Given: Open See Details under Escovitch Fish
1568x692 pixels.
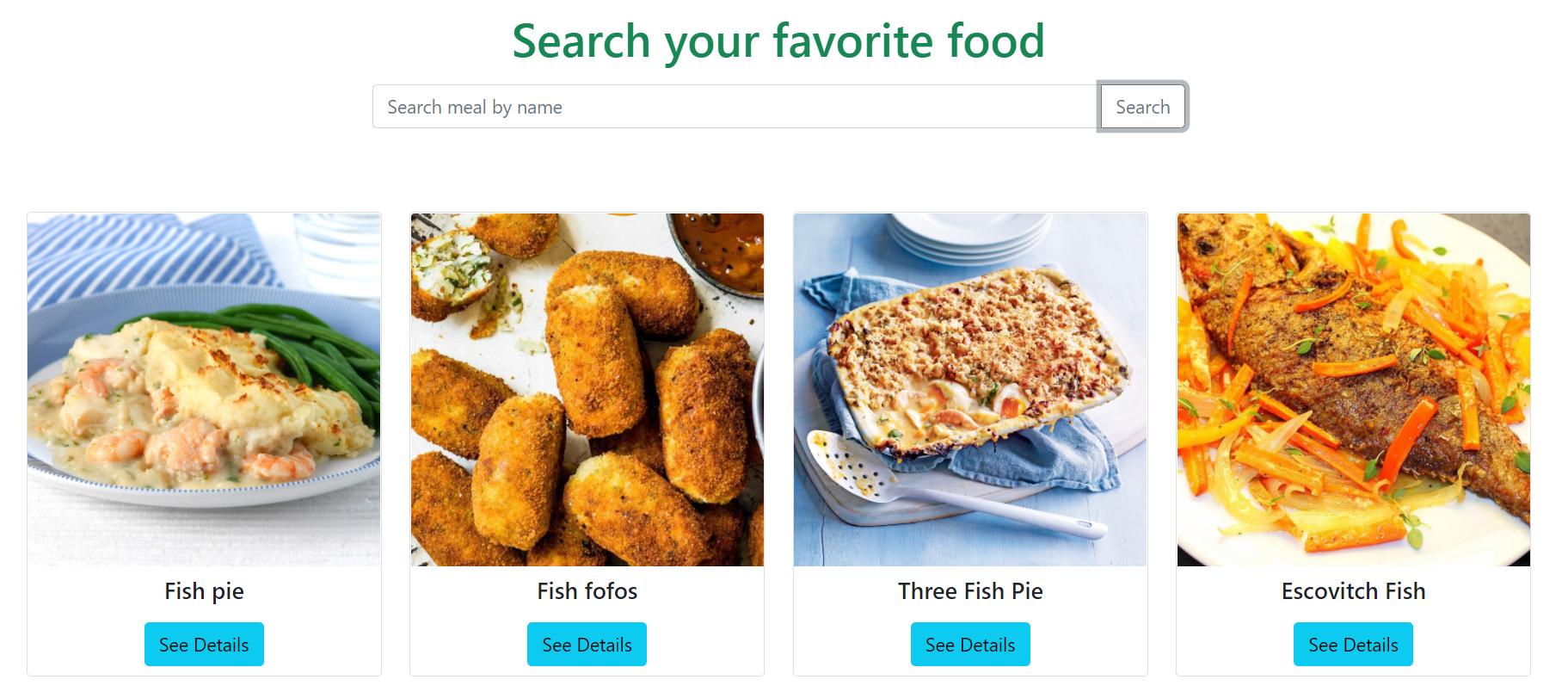Looking at the screenshot, I should pos(1354,645).
